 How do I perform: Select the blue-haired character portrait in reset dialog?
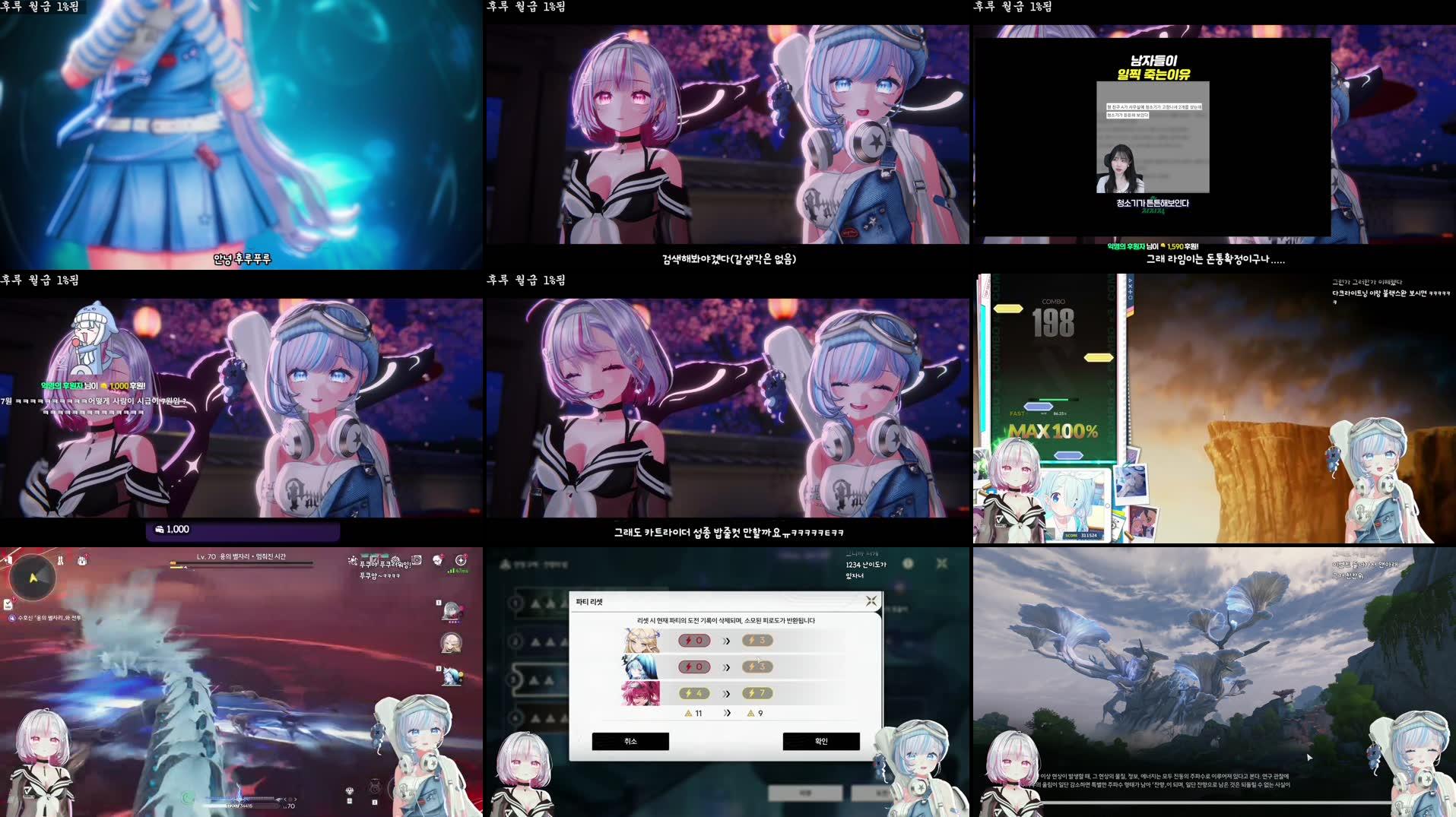pyautogui.click(x=641, y=667)
